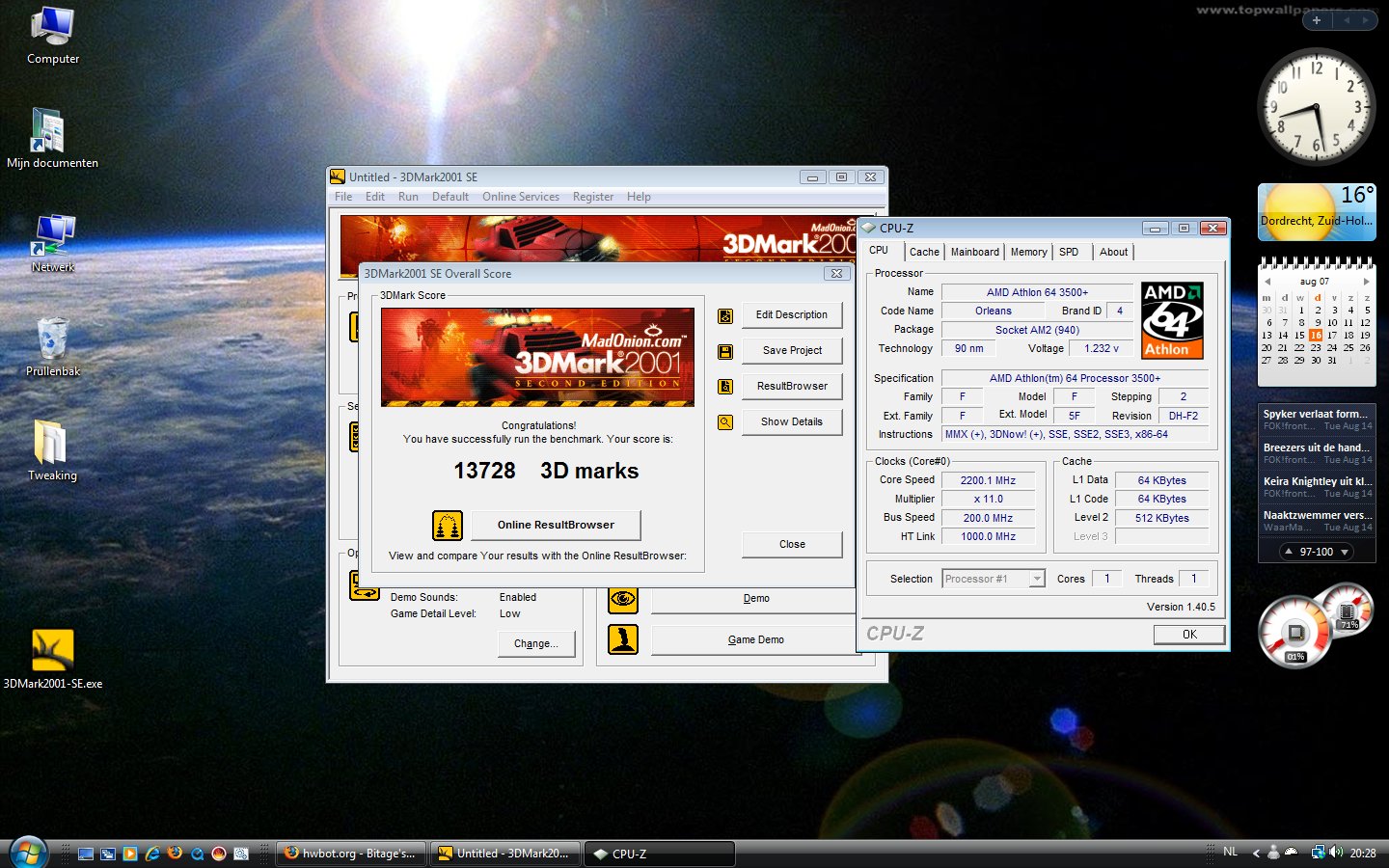Open the Tweaking folder icon
The image size is (1389, 868).
click(52, 450)
